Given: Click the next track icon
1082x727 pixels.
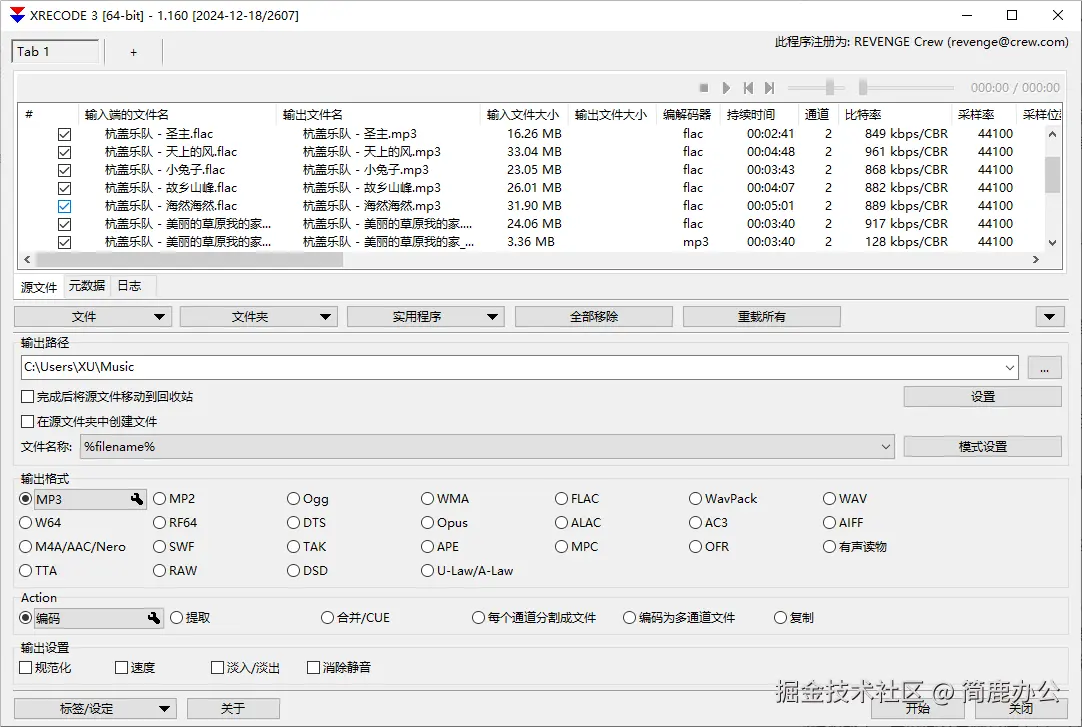Looking at the screenshot, I should [x=769, y=88].
